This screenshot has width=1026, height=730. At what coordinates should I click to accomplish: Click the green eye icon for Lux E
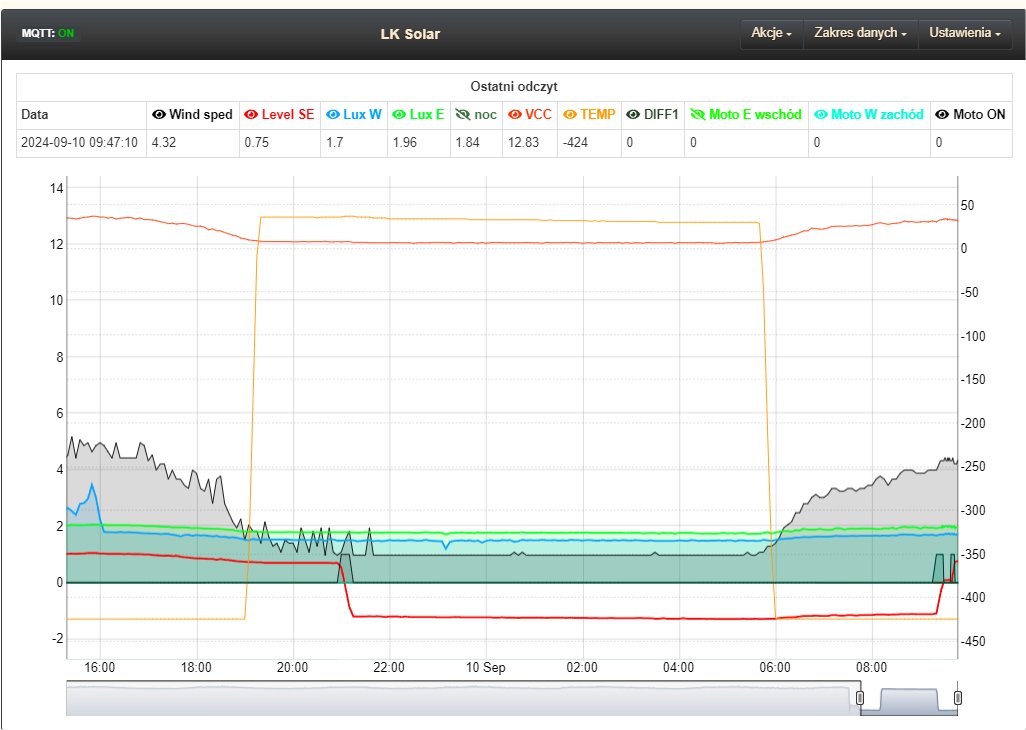[x=399, y=115]
